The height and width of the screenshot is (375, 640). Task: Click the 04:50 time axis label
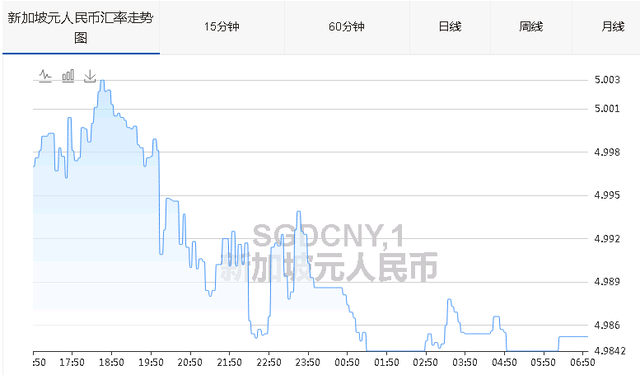click(504, 362)
